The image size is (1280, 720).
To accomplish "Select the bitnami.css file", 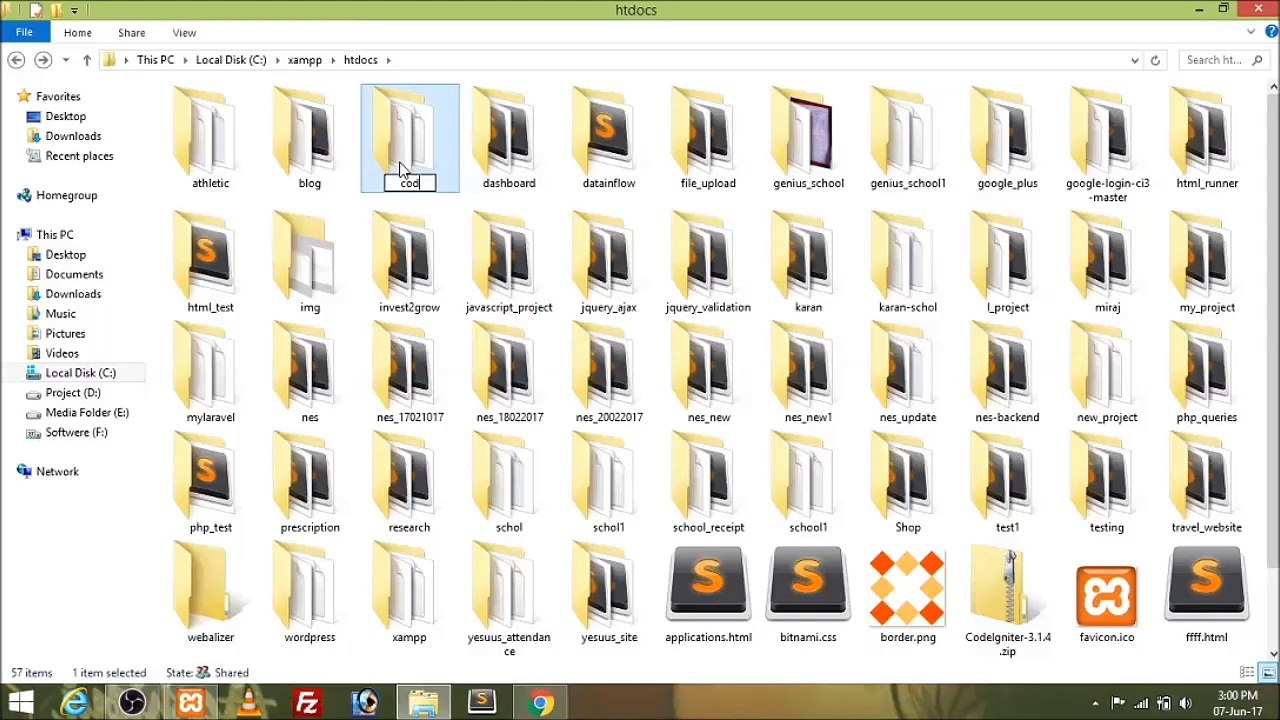I will [x=808, y=595].
